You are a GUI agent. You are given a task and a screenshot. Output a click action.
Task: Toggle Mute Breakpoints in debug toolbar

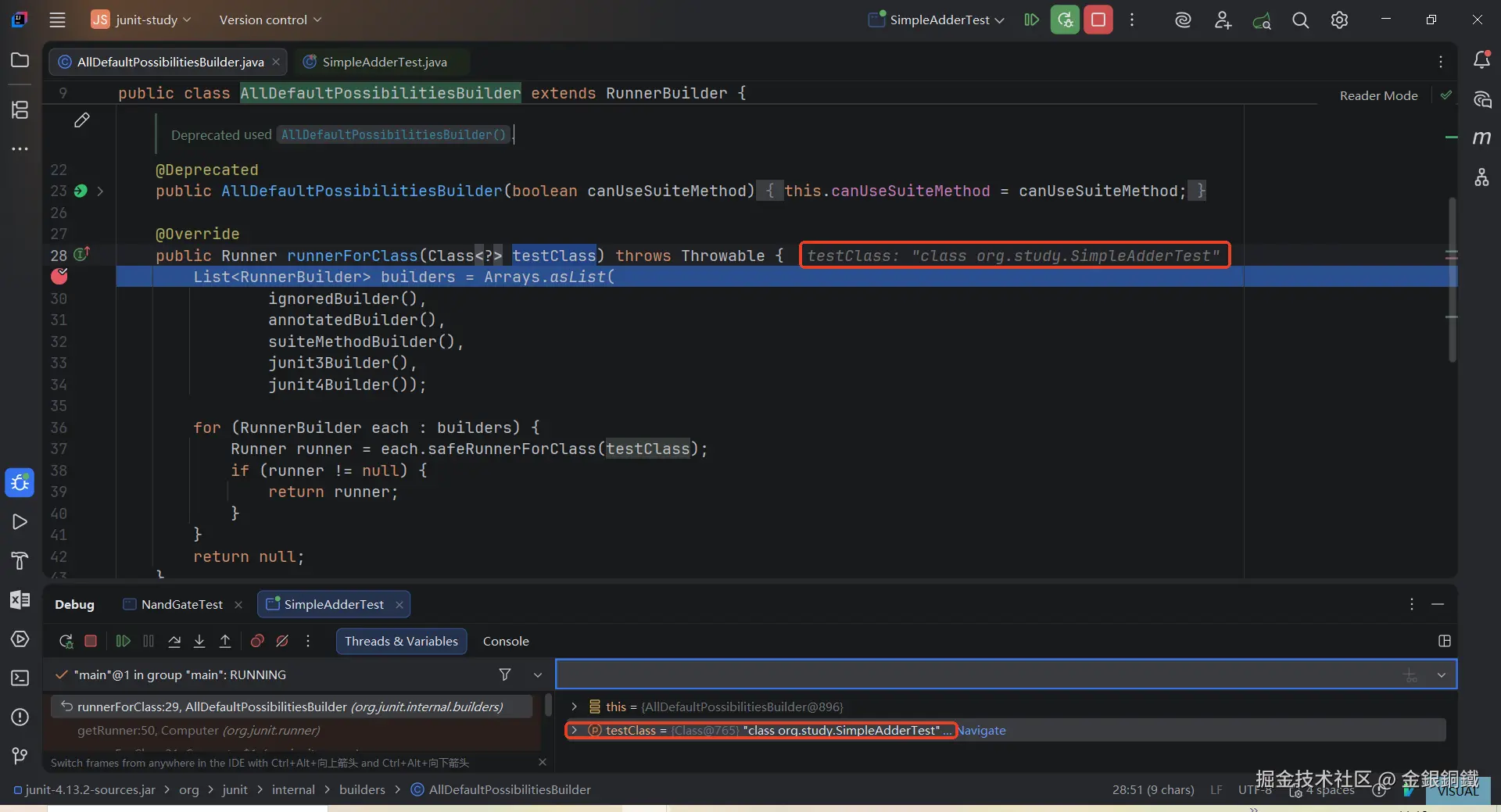(x=282, y=641)
